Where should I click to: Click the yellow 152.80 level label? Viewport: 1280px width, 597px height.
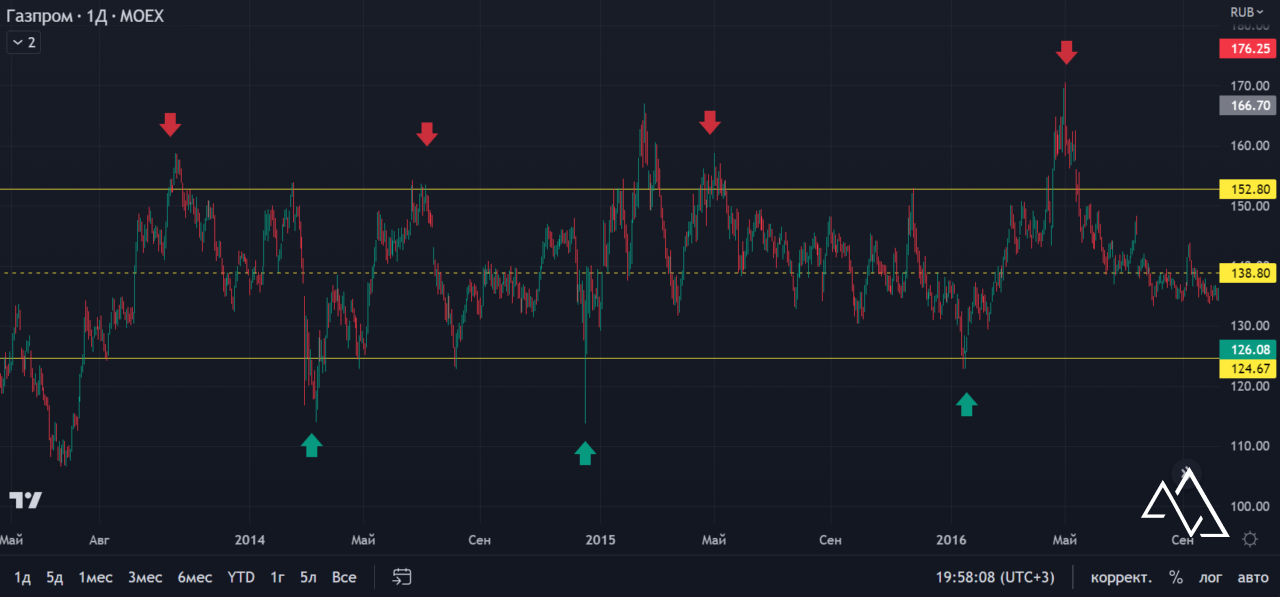click(x=1248, y=189)
